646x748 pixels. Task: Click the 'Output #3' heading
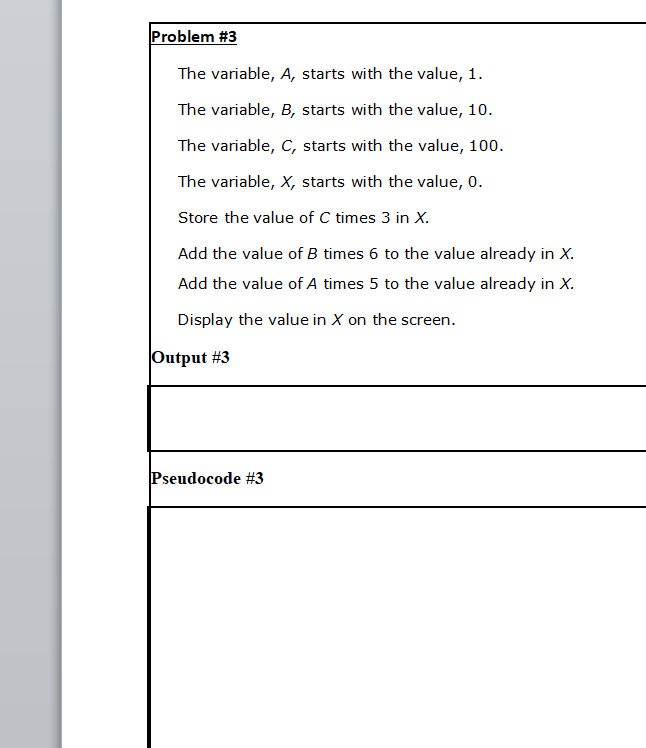coord(190,357)
